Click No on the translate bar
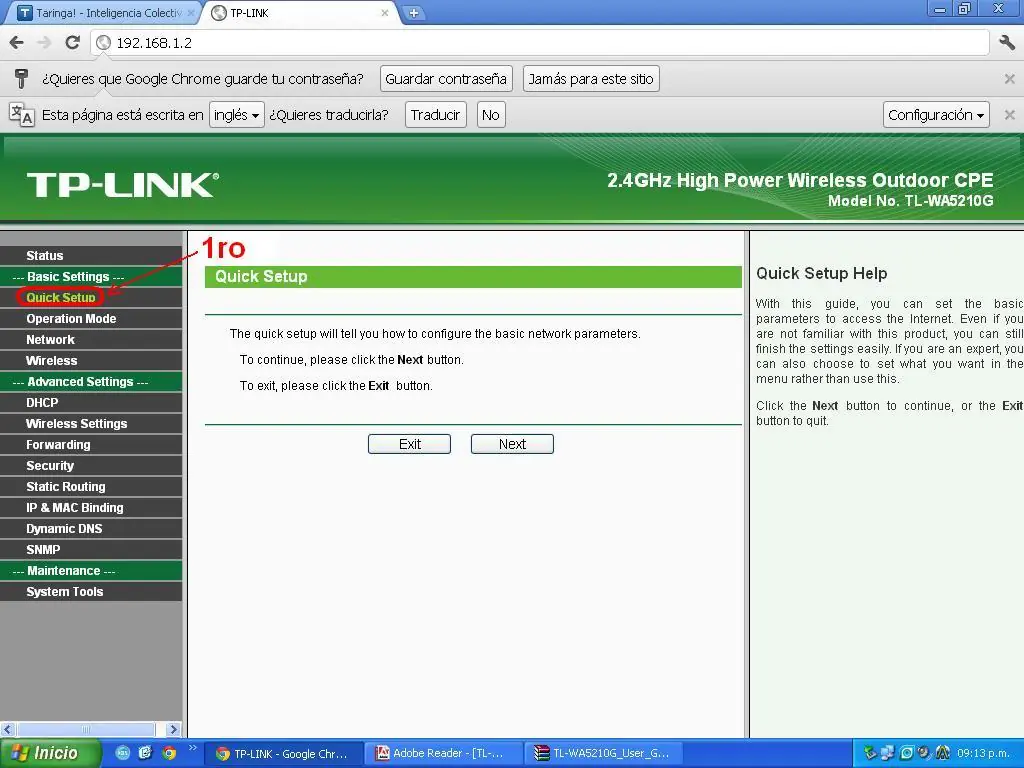 click(x=490, y=115)
